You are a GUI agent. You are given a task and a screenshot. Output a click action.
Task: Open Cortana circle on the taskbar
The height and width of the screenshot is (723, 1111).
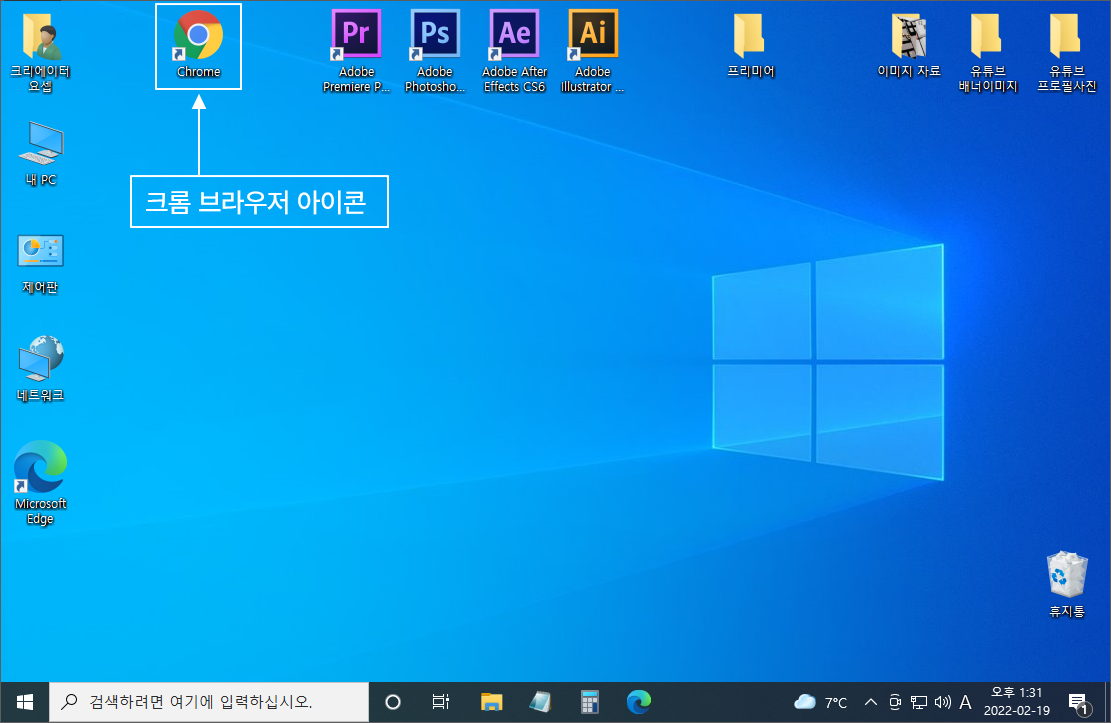point(393,702)
